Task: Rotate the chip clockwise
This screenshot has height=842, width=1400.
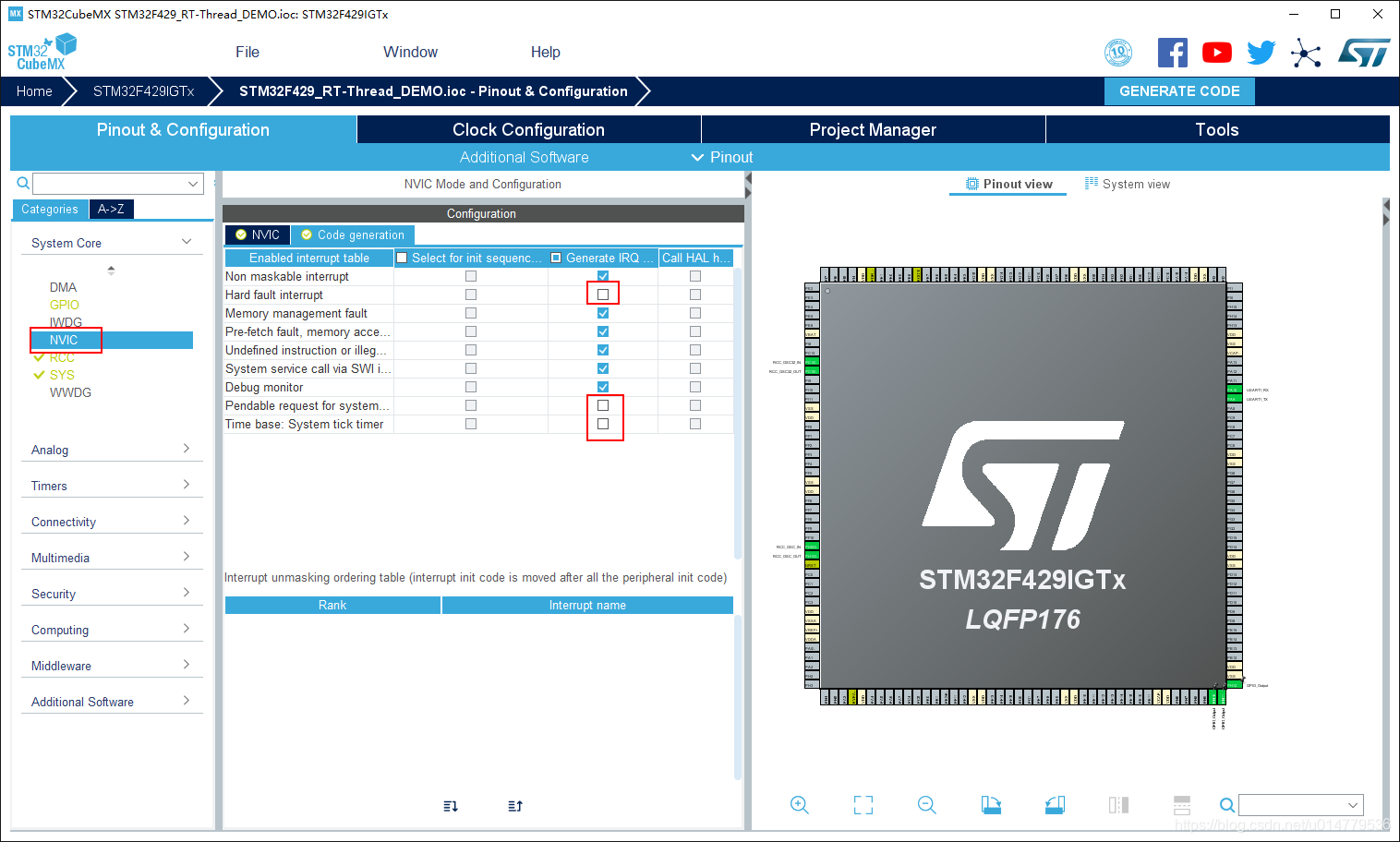Action: (x=991, y=805)
